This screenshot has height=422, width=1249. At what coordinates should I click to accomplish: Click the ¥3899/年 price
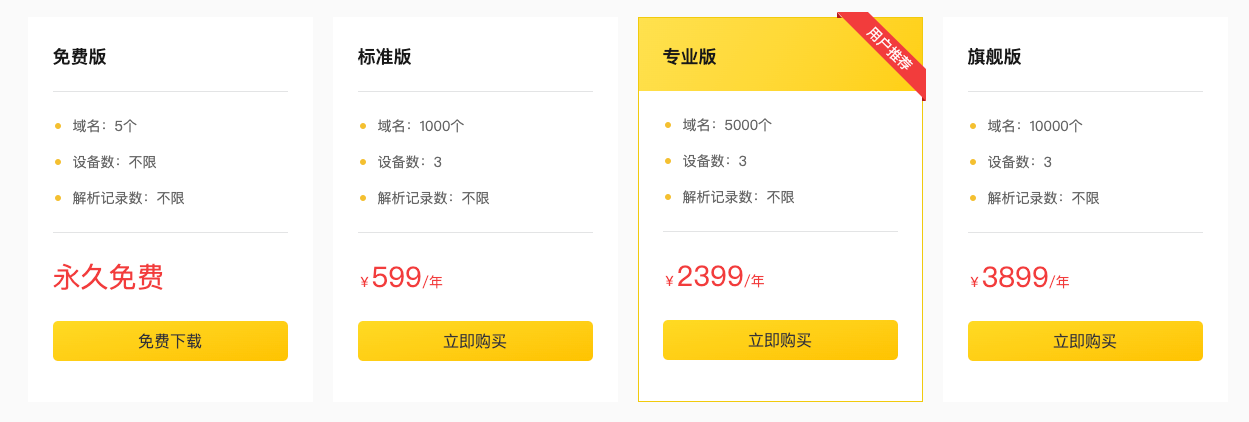tap(1019, 278)
